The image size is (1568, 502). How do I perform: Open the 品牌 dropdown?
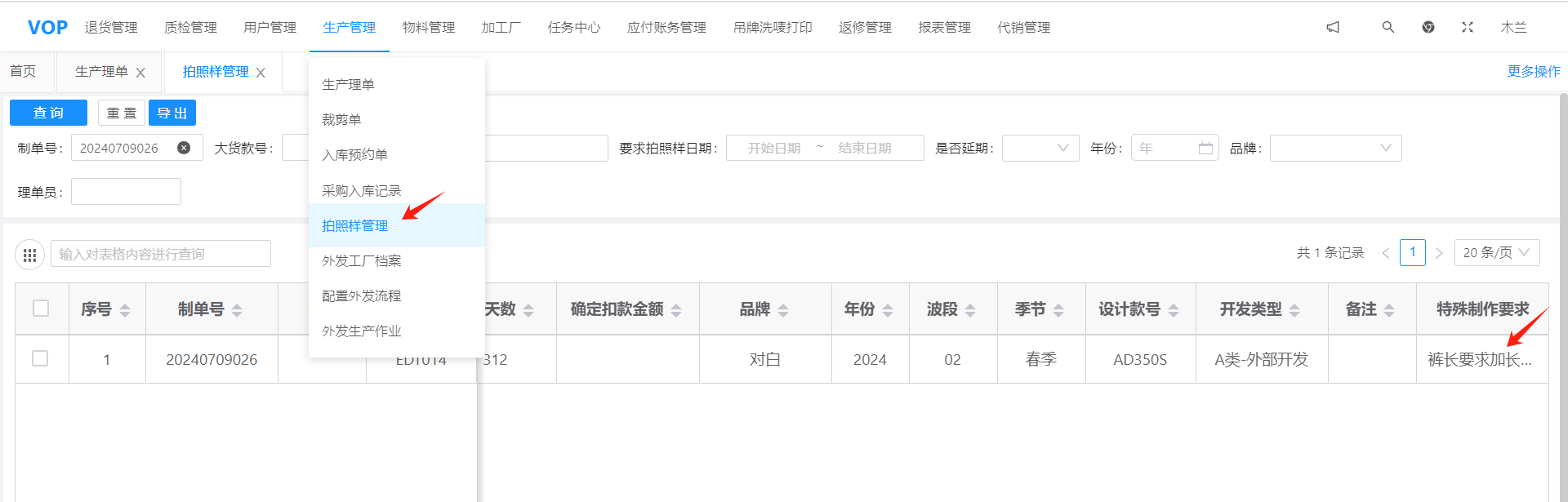(1335, 148)
